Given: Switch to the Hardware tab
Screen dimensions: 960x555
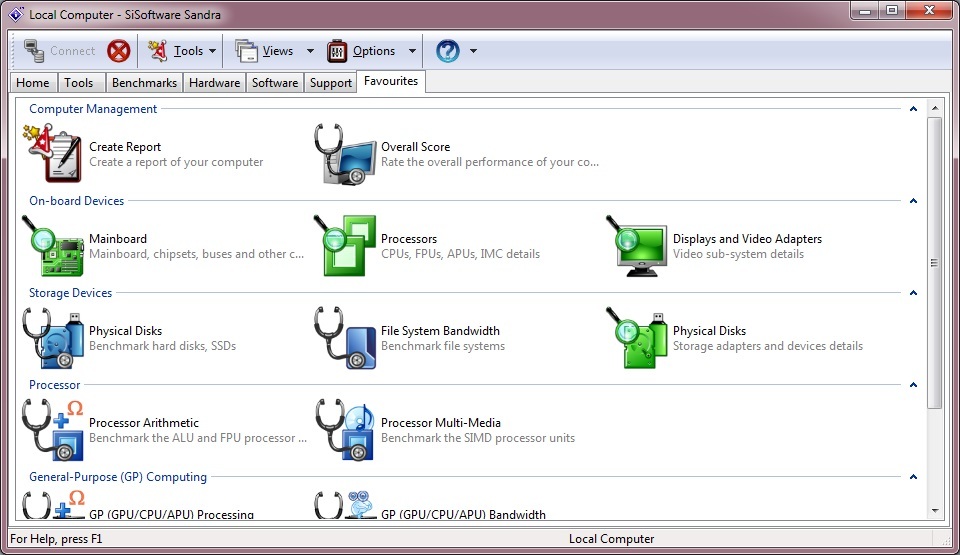Looking at the screenshot, I should click(x=214, y=83).
